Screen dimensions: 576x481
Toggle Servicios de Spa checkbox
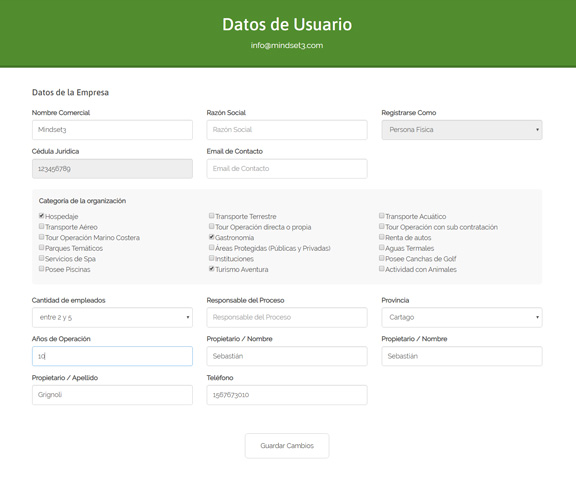(42, 258)
